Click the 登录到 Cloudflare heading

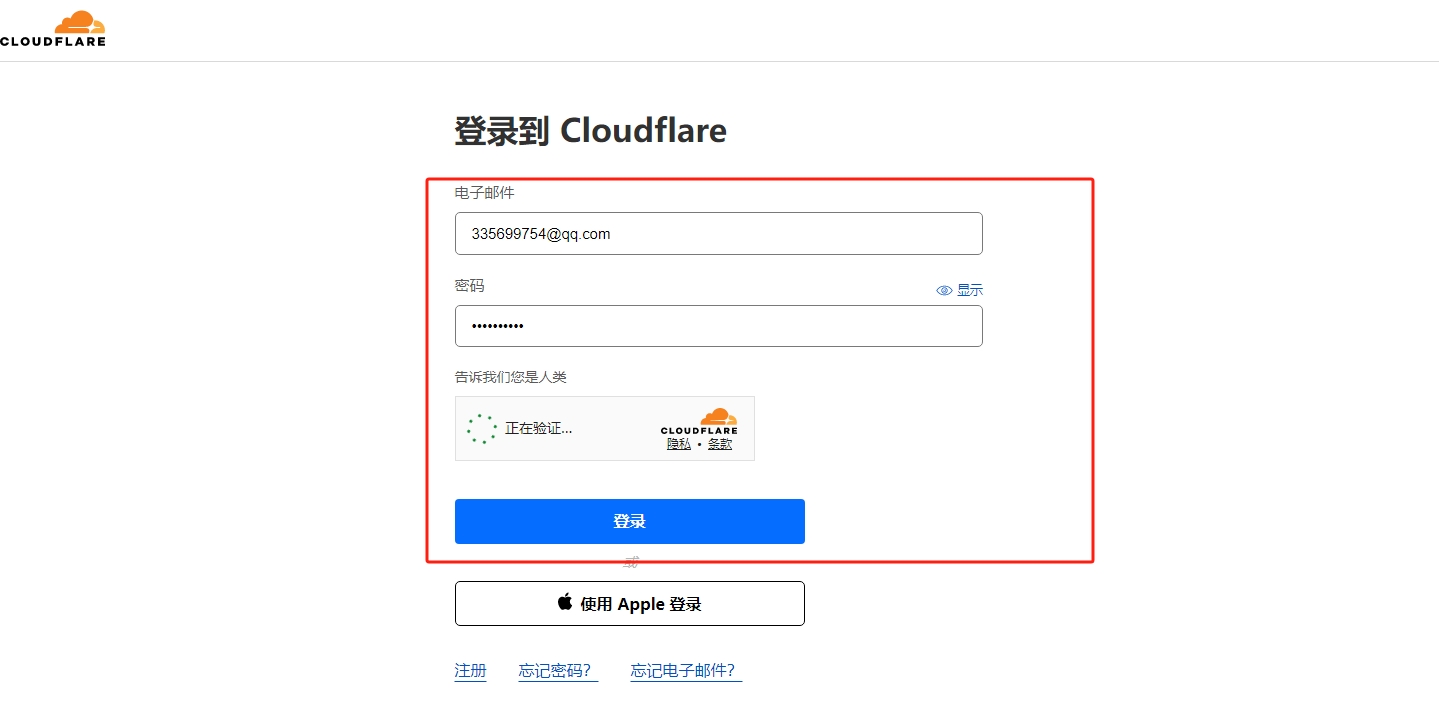tap(590, 131)
